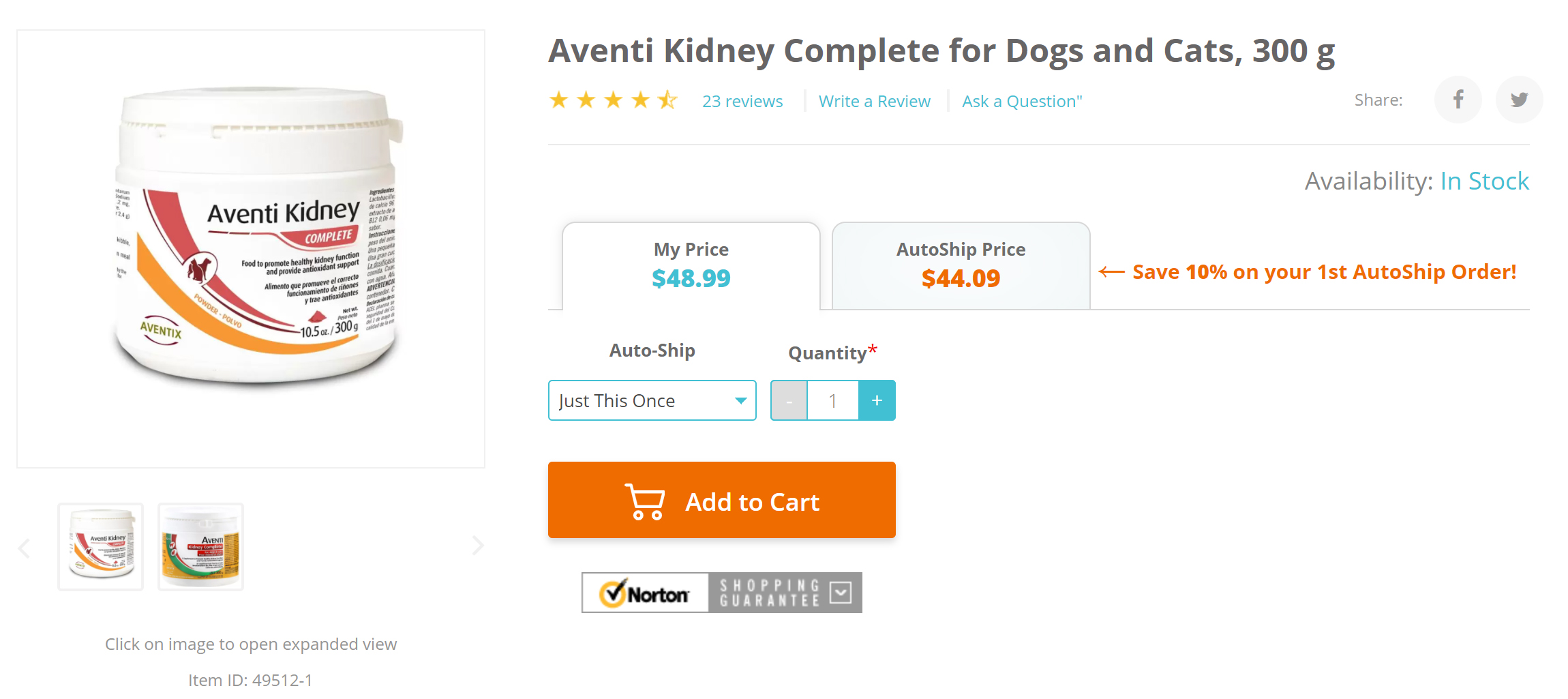Decrease quantity with minus button
The image size is (1568, 699).
(789, 401)
